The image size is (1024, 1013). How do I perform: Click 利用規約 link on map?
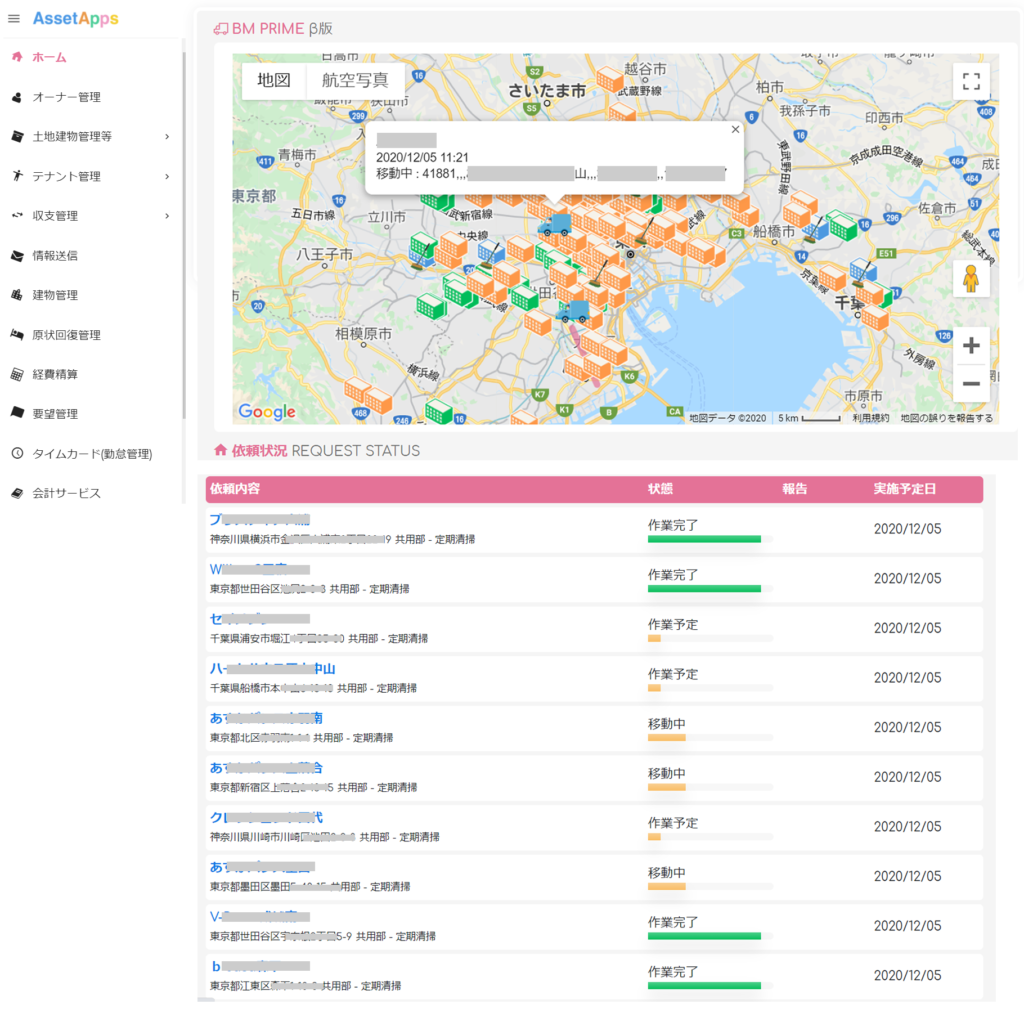coord(871,418)
